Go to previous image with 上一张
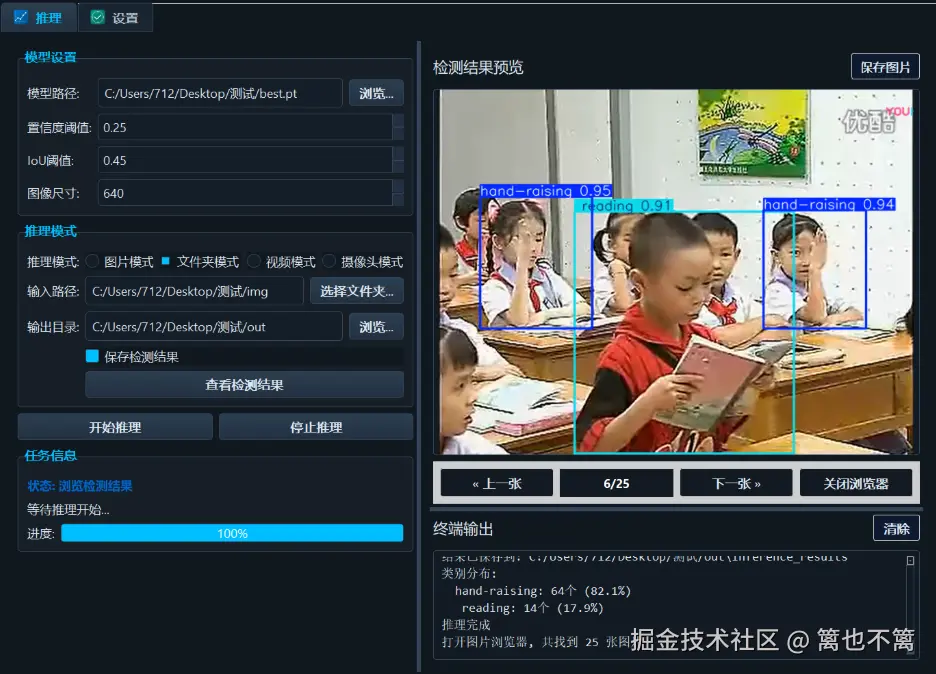 point(495,482)
